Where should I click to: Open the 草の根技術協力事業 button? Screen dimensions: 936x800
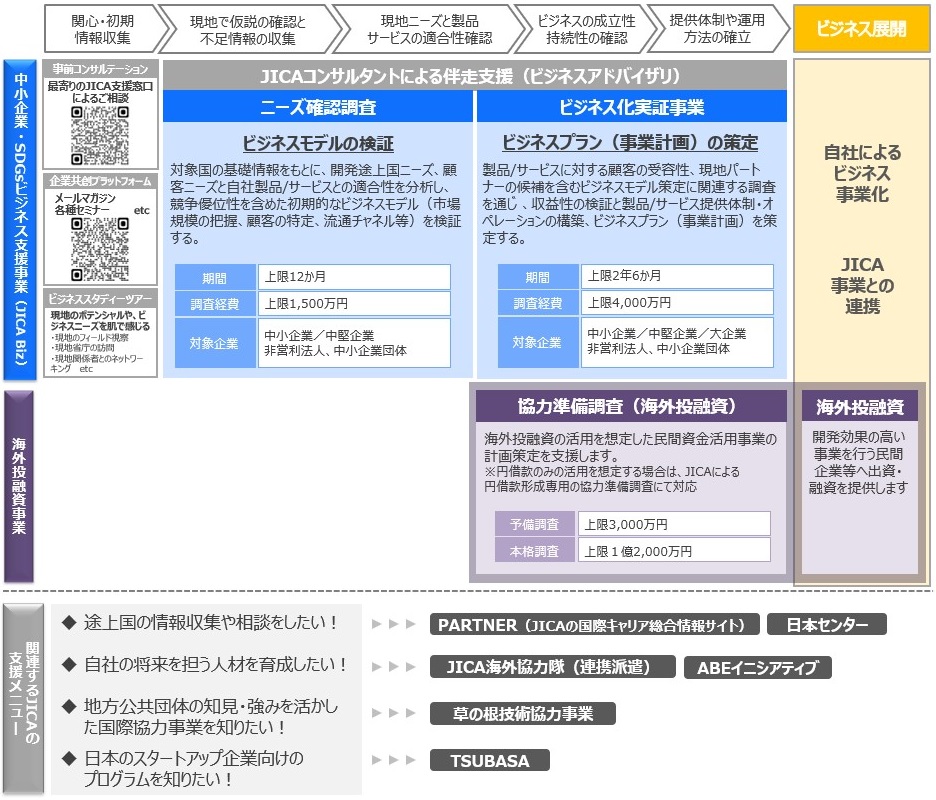pos(523,713)
